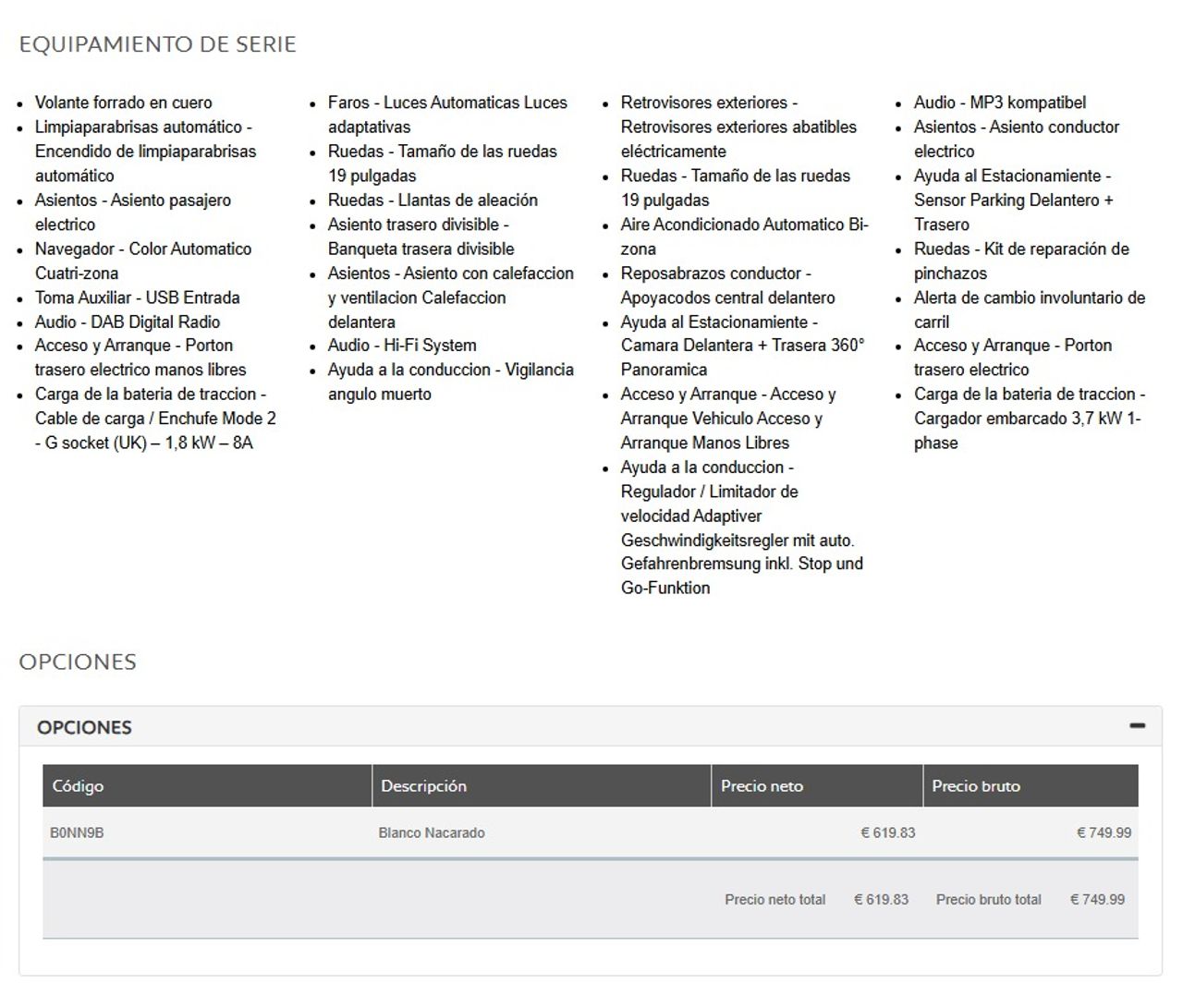Click Cargador embarcado 3,7 kW 1-phase item
The image size is (1183, 1008).
tap(1030, 419)
